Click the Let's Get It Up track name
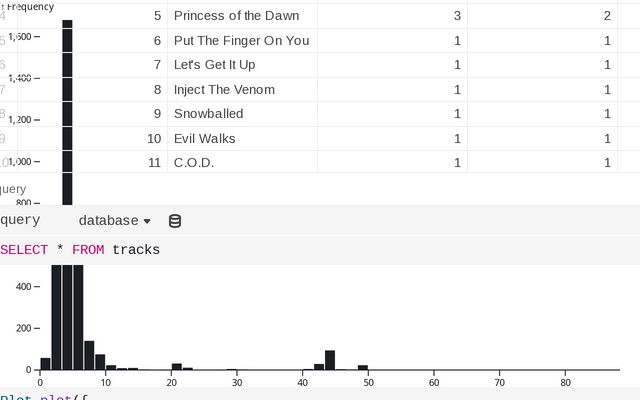 click(214, 65)
